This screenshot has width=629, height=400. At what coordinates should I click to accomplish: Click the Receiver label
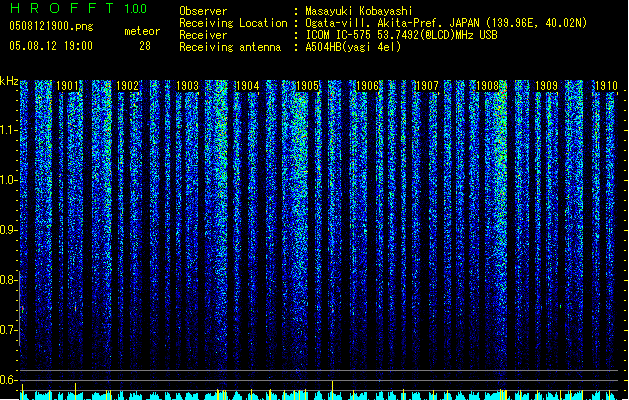[203, 35]
